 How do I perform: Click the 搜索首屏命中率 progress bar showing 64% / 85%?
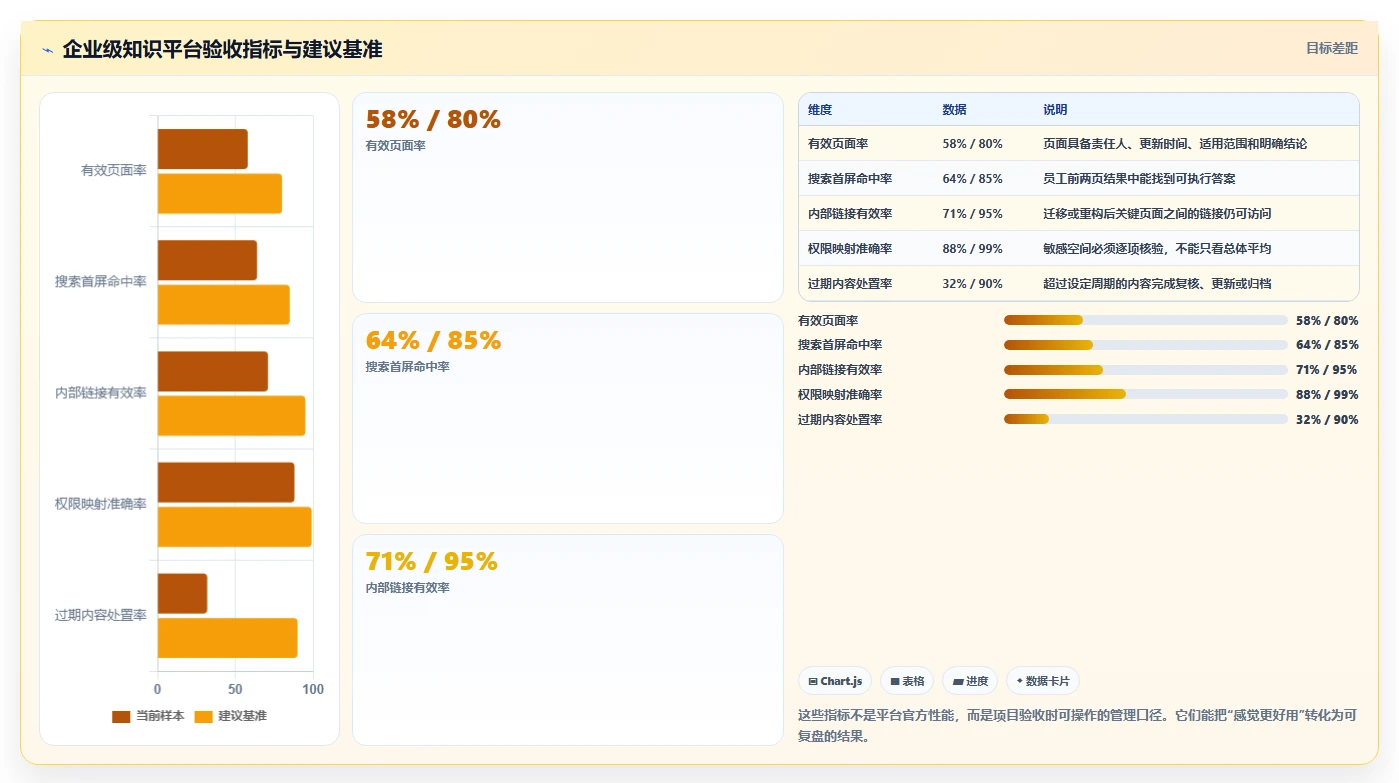[1145, 345]
